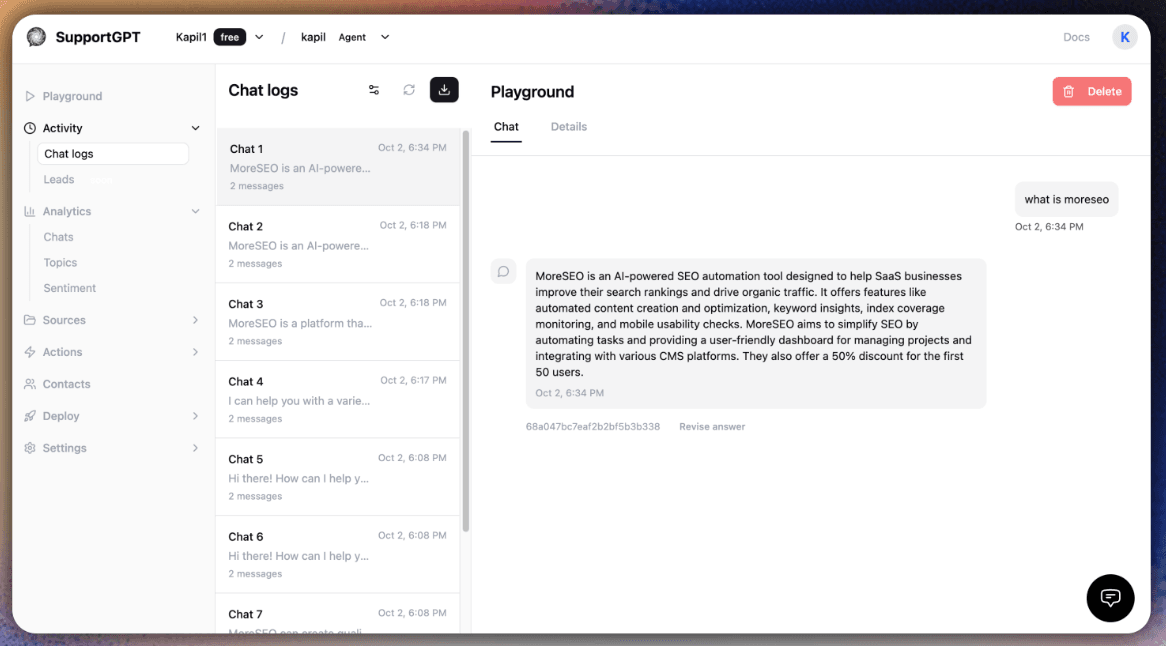This screenshot has width=1166, height=646.
Task: Delete the current chat
Action: 1091,91
